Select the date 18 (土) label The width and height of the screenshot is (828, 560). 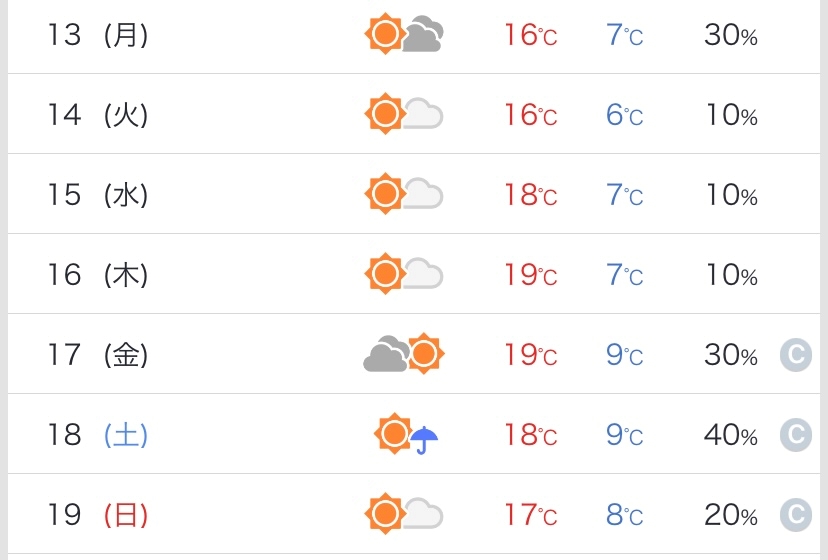point(98,435)
